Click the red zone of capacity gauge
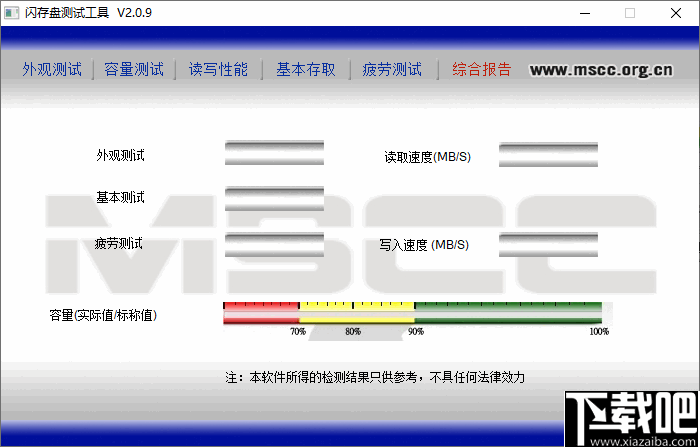The image size is (700, 447). pos(261,313)
